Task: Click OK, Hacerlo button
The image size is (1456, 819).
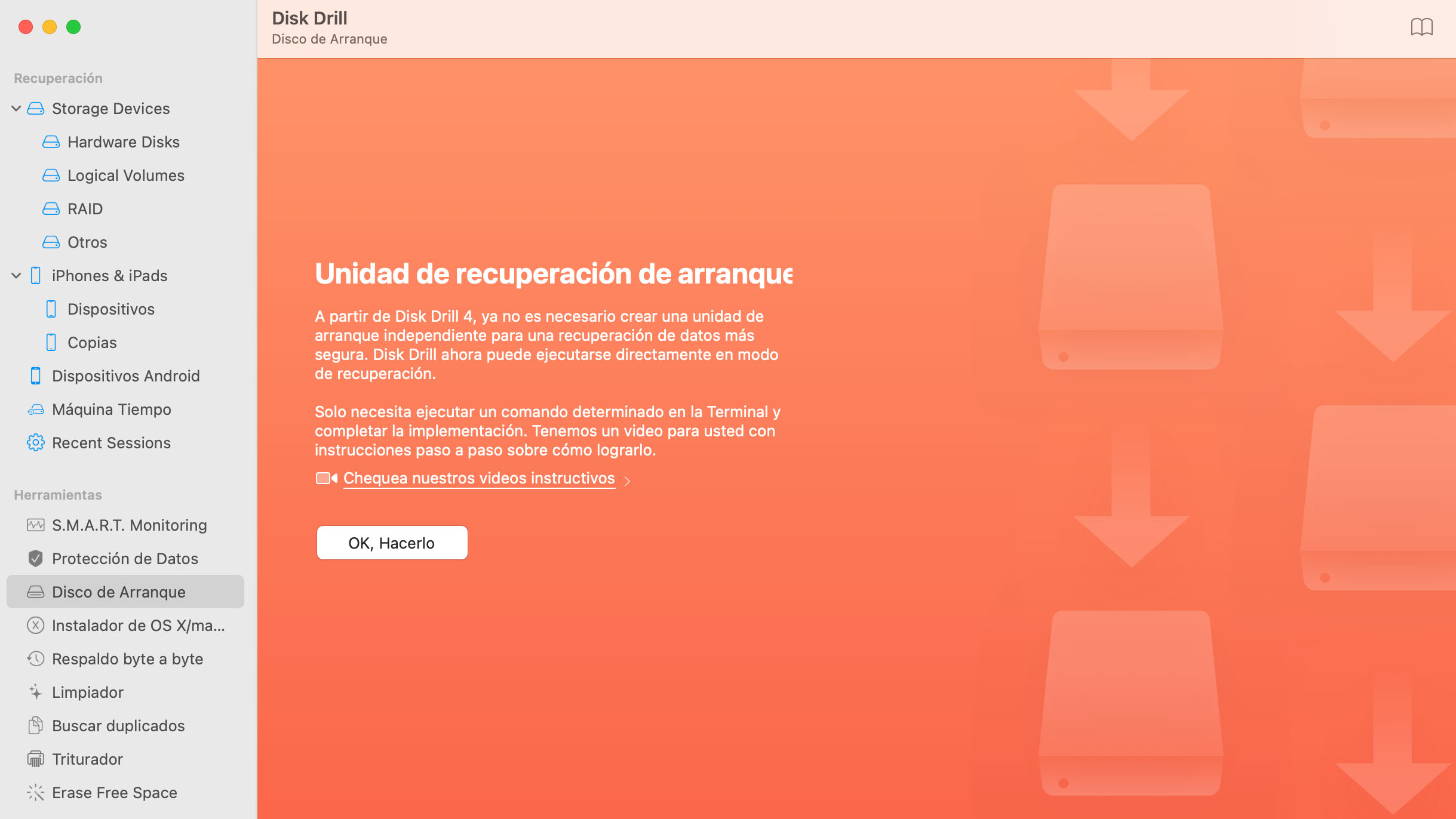Action: [390, 542]
